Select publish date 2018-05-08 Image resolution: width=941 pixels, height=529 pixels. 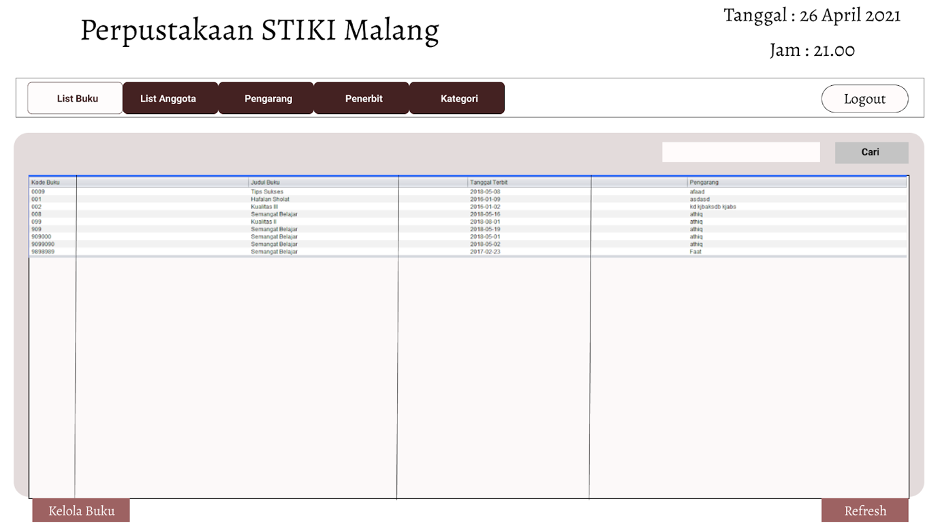point(485,192)
